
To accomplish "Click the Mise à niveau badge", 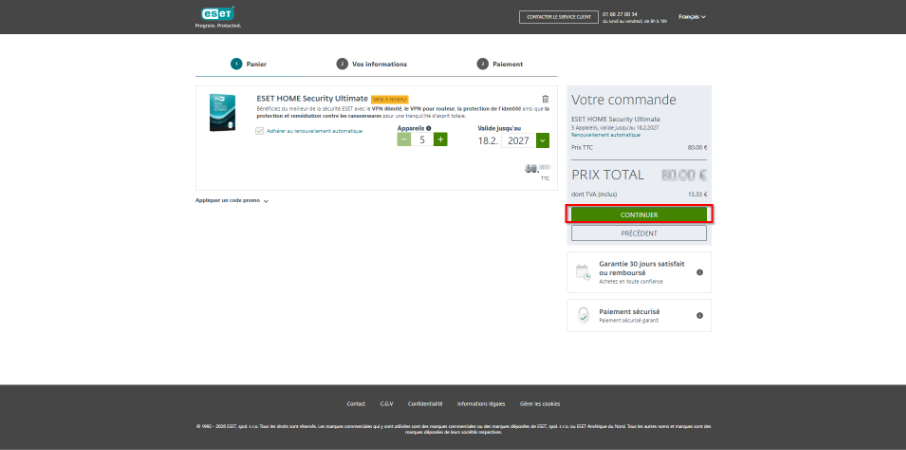I will (390, 99).
